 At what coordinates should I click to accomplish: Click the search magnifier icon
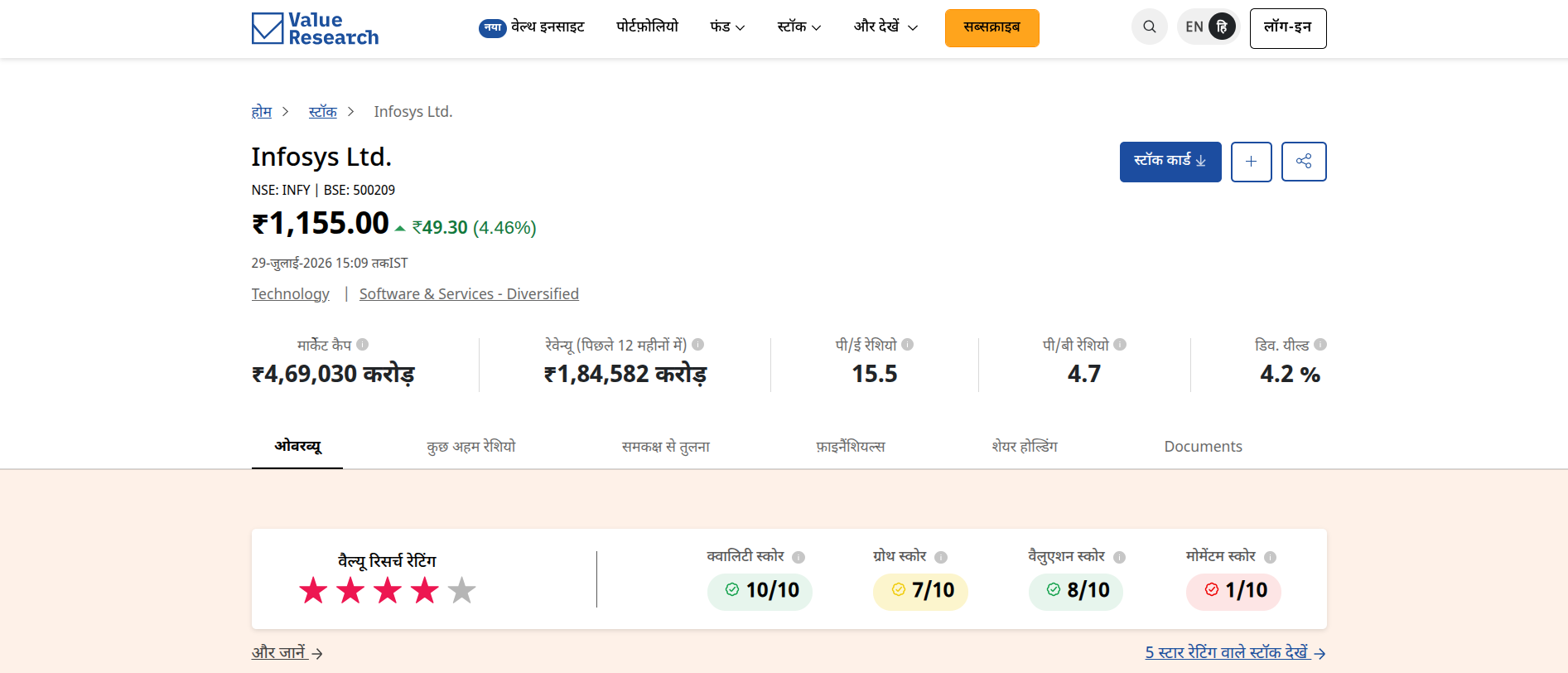point(1150,27)
